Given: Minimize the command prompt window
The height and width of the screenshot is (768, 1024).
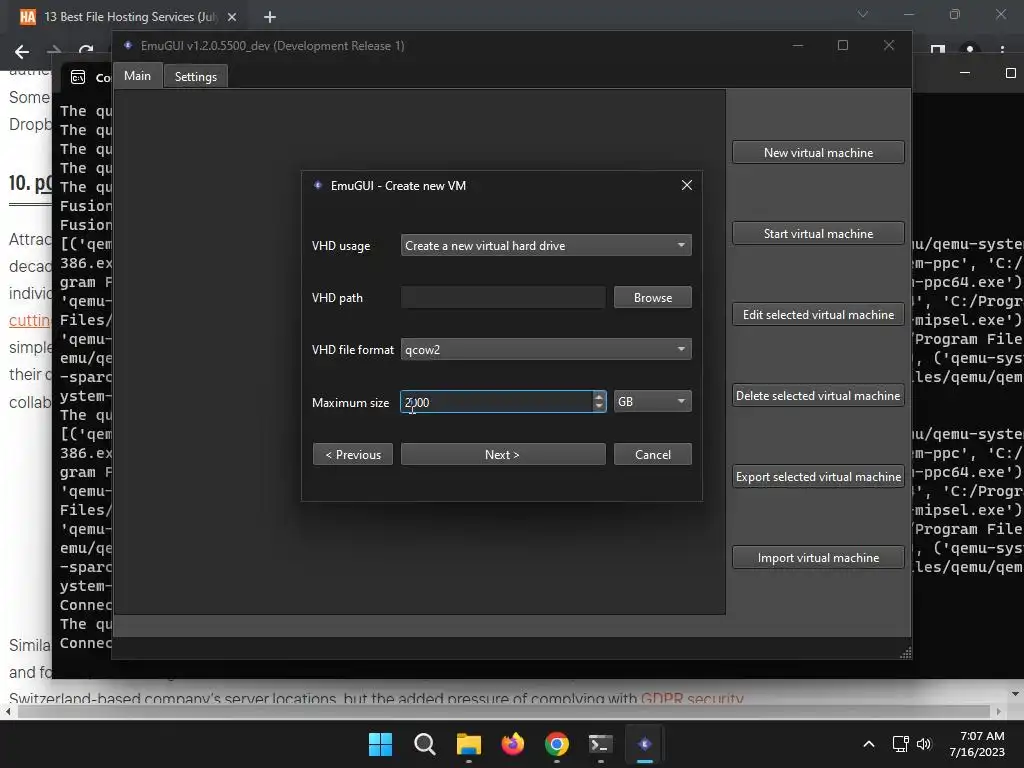Looking at the screenshot, I should coord(965,73).
